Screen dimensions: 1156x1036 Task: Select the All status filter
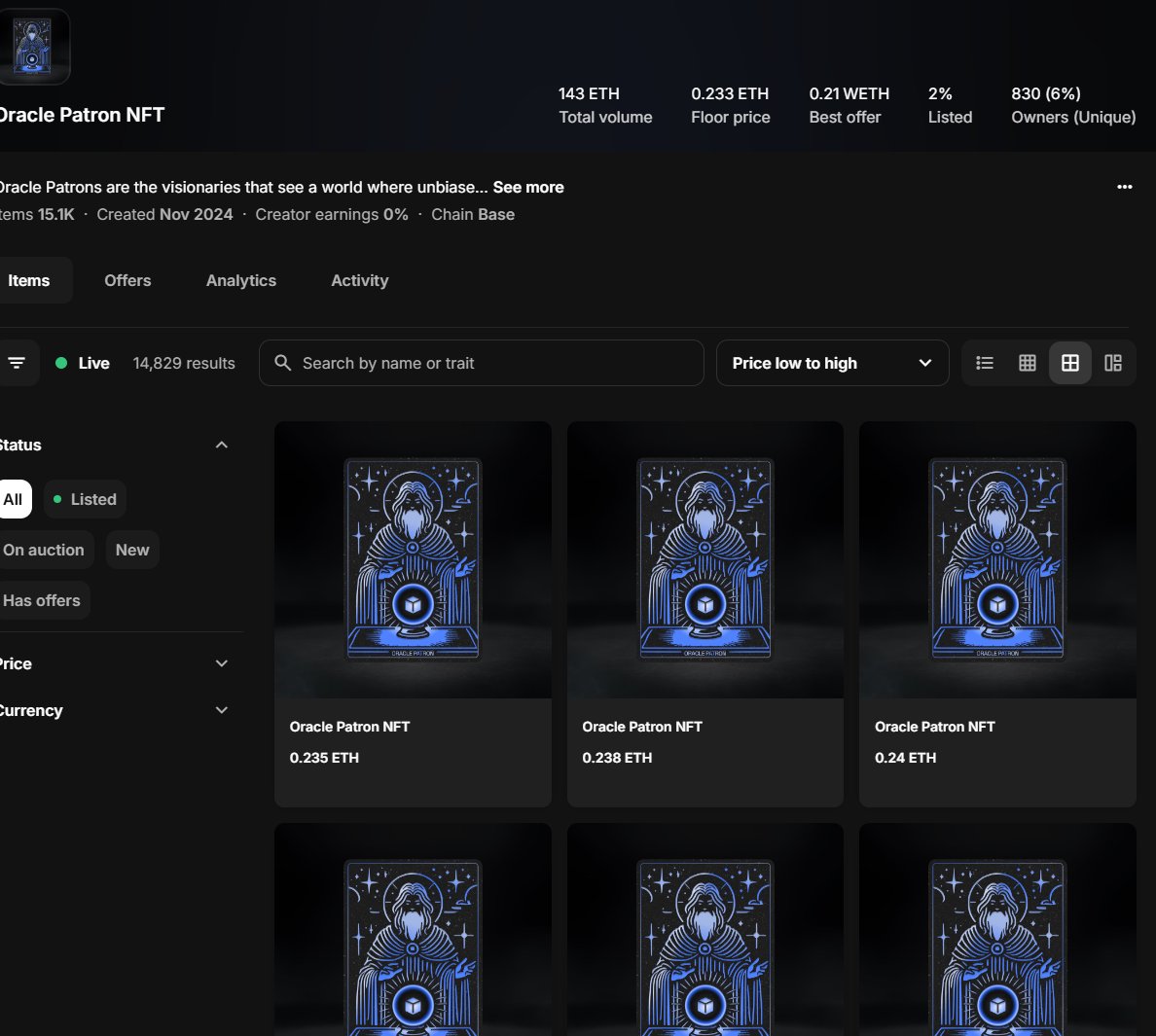coord(13,499)
